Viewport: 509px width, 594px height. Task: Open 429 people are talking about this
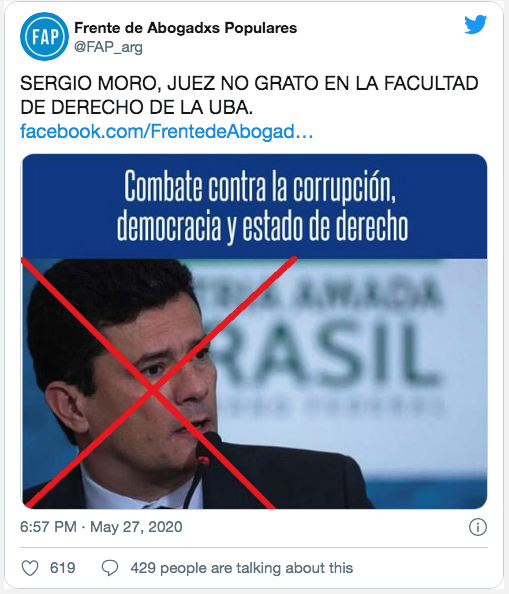point(242,568)
